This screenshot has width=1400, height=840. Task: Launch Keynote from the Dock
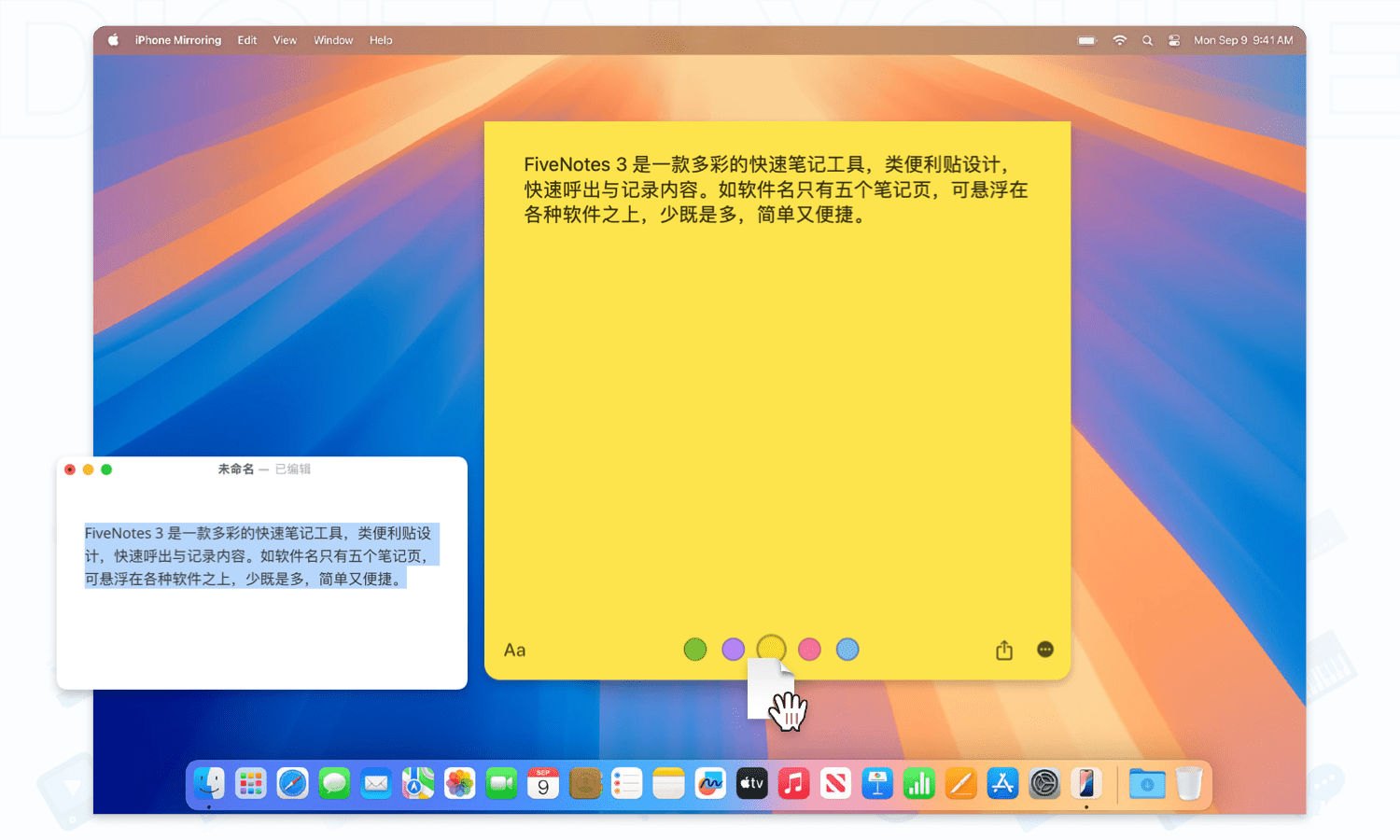point(877,784)
